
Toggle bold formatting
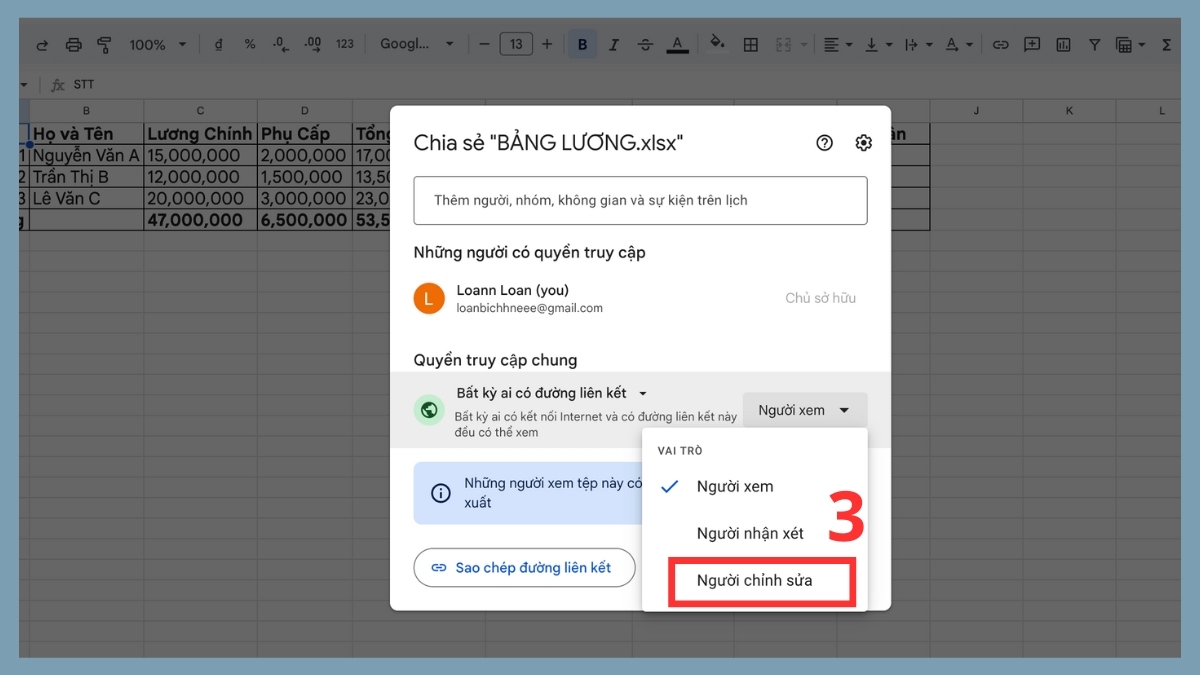(x=582, y=43)
